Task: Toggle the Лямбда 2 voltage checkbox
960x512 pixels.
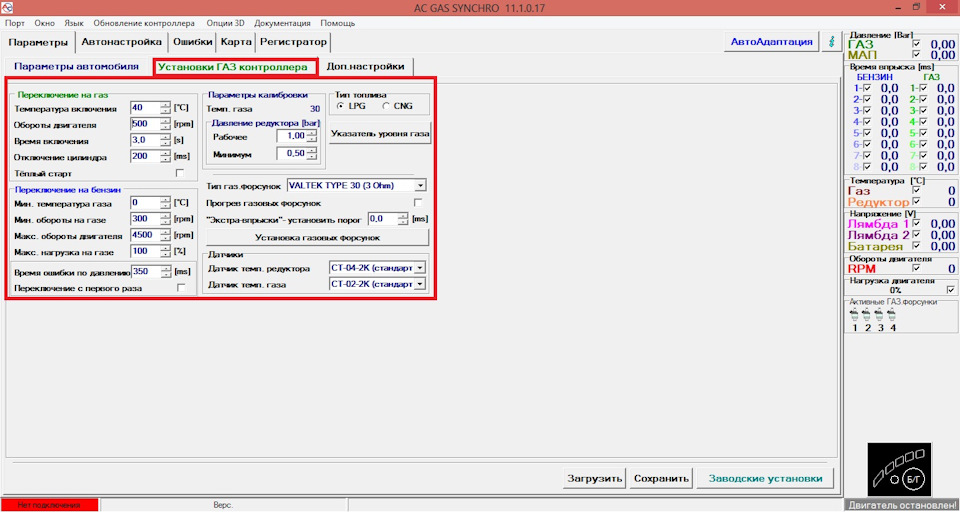Action: [x=917, y=235]
